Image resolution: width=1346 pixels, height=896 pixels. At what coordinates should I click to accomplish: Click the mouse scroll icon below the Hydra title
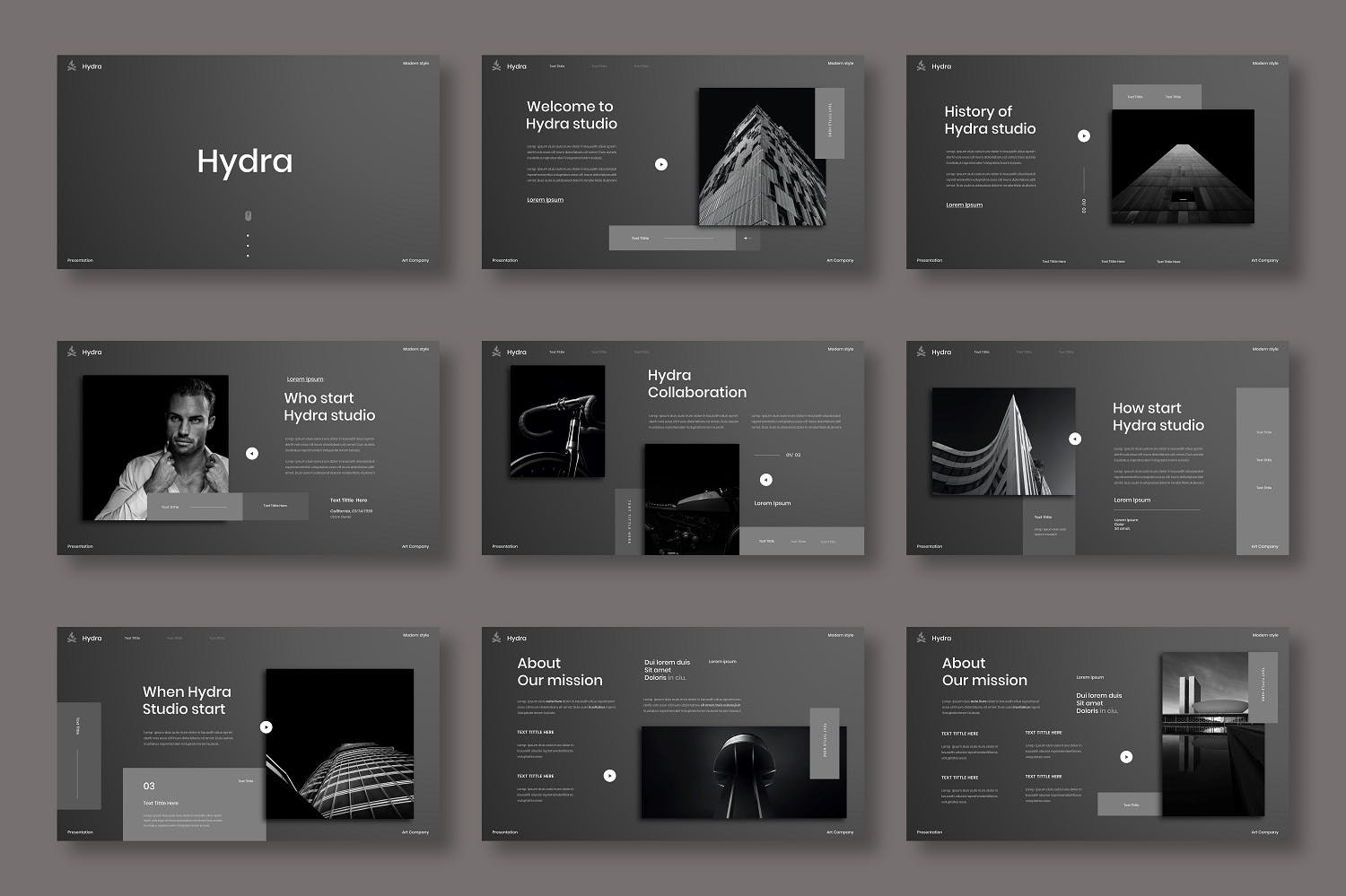tap(248, 215)
